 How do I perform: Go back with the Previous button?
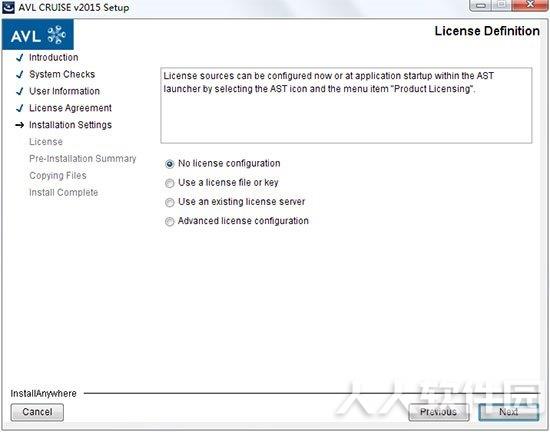[439, 412]
